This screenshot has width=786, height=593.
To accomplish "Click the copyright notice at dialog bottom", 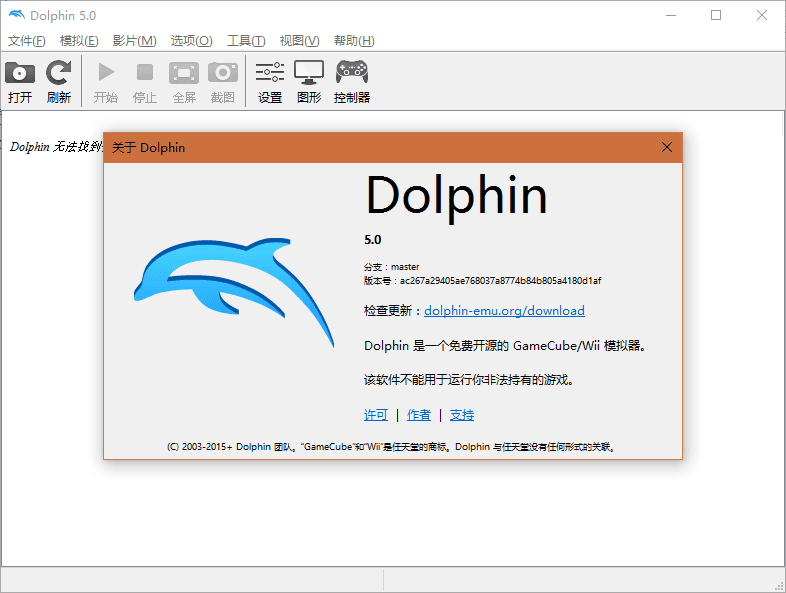I will 391,447.
